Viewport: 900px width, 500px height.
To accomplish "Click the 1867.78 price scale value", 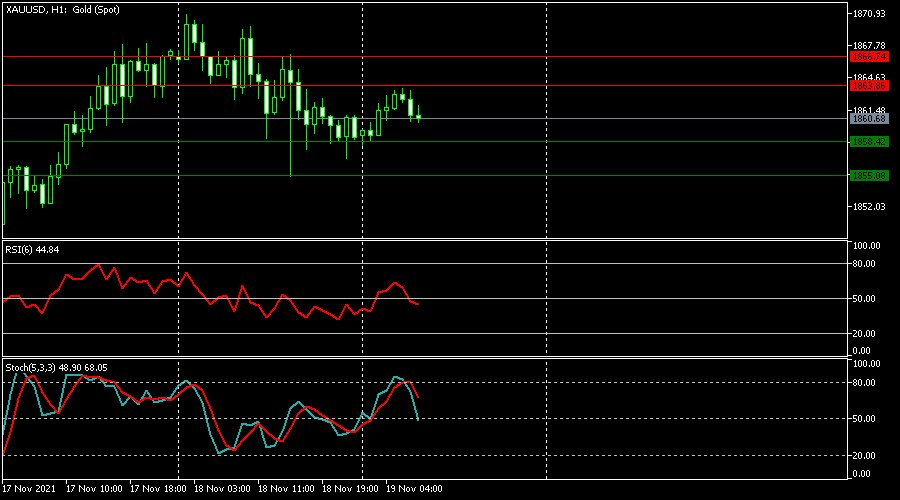I will click(x=869, y=45).
